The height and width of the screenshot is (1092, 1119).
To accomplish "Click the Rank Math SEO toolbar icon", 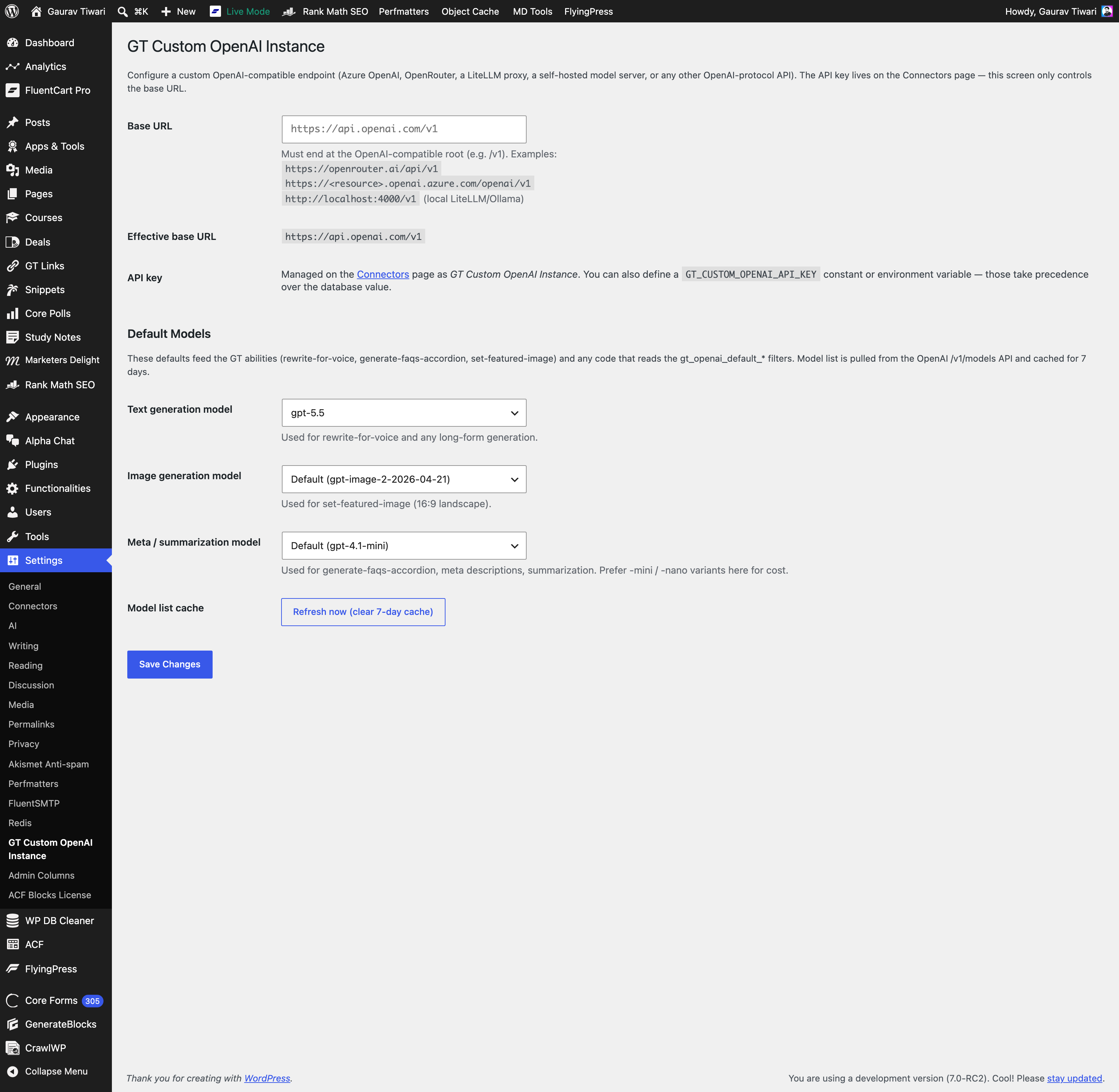I will (x=288, y=12).
